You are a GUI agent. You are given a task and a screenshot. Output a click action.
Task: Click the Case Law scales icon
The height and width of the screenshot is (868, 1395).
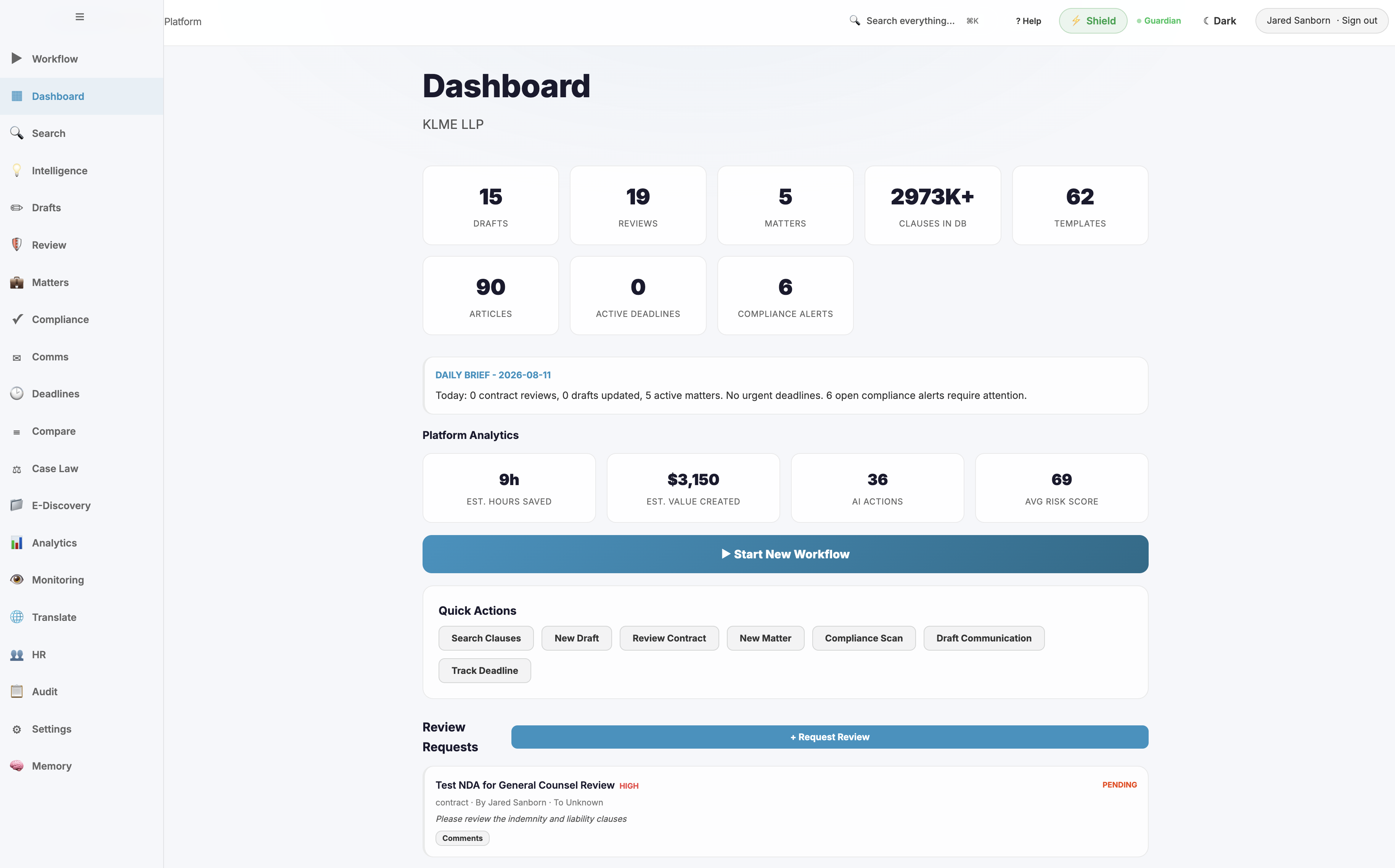point(17,469)
